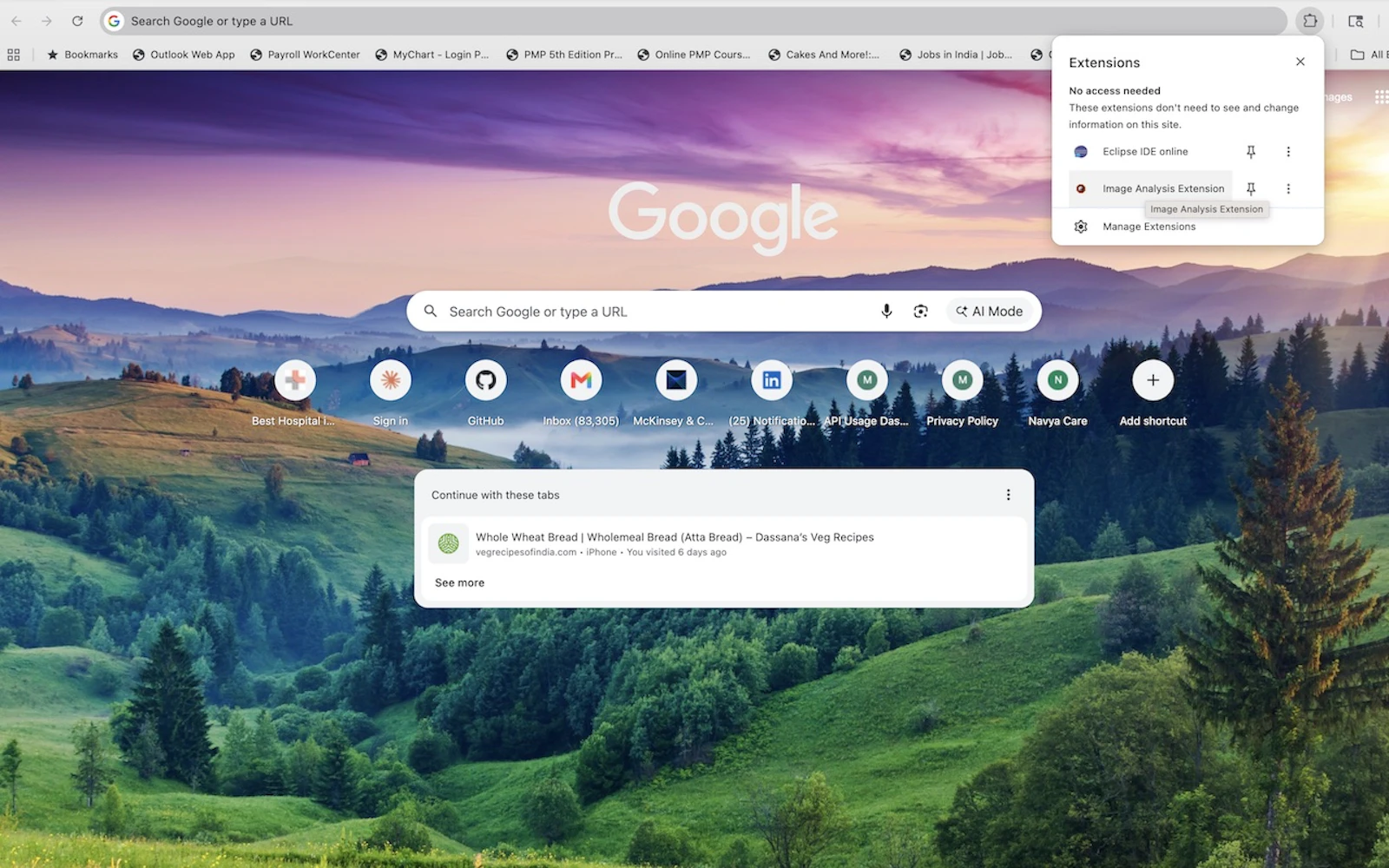Click the AI Mode button
1389x868 pixels.
click(990, 312)
